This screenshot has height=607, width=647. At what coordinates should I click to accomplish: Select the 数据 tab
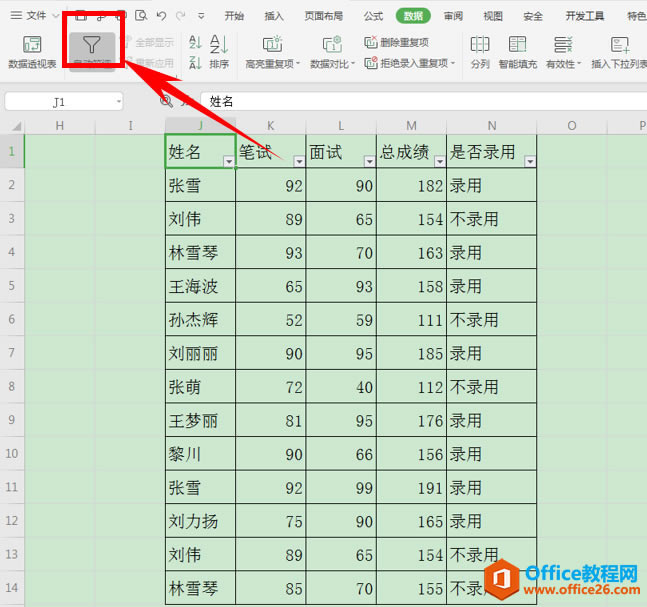pyautogui.click(x=413, y=16)
